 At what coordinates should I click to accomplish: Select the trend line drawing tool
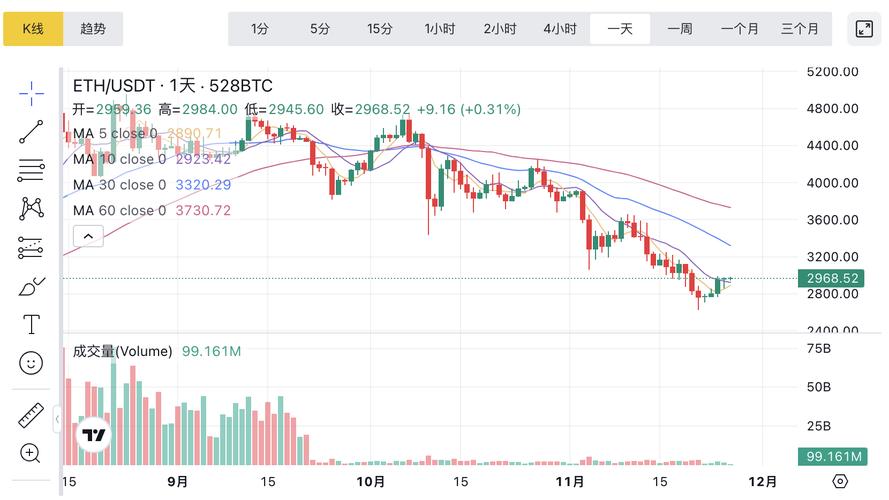tap(31, 132)
